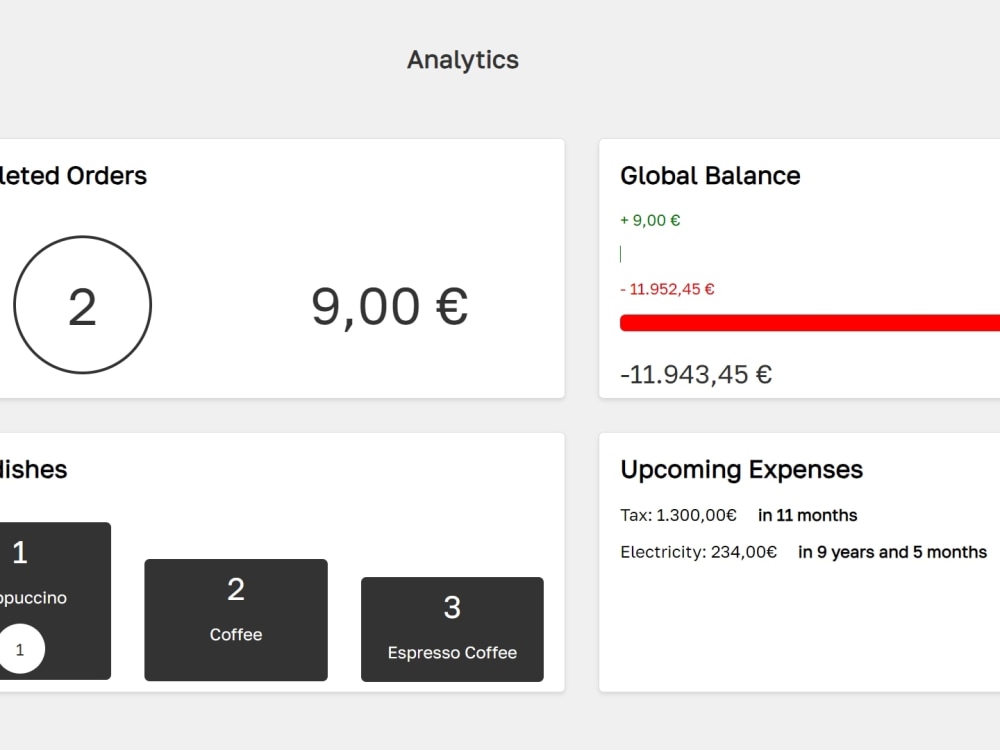Click the 9,00 € orders total
Screen dimensions: 1000x750
tap(390, 307)
